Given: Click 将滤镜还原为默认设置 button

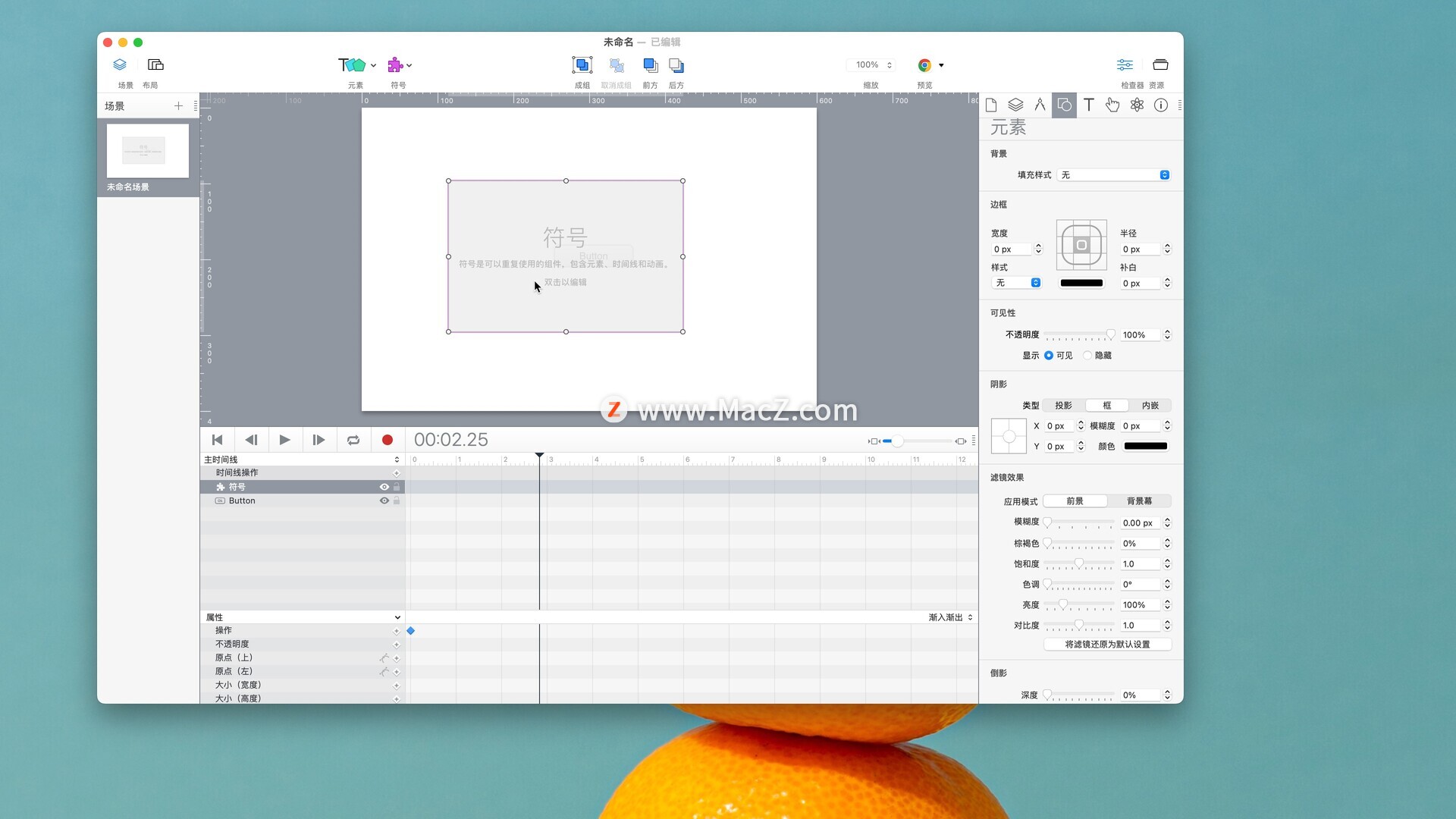Looking at the screenshot, I should [x=1107, y=645].
